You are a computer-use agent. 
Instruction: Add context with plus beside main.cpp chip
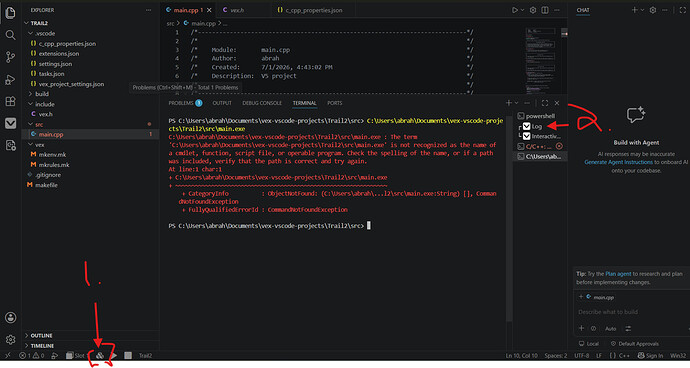pos(581,297)
